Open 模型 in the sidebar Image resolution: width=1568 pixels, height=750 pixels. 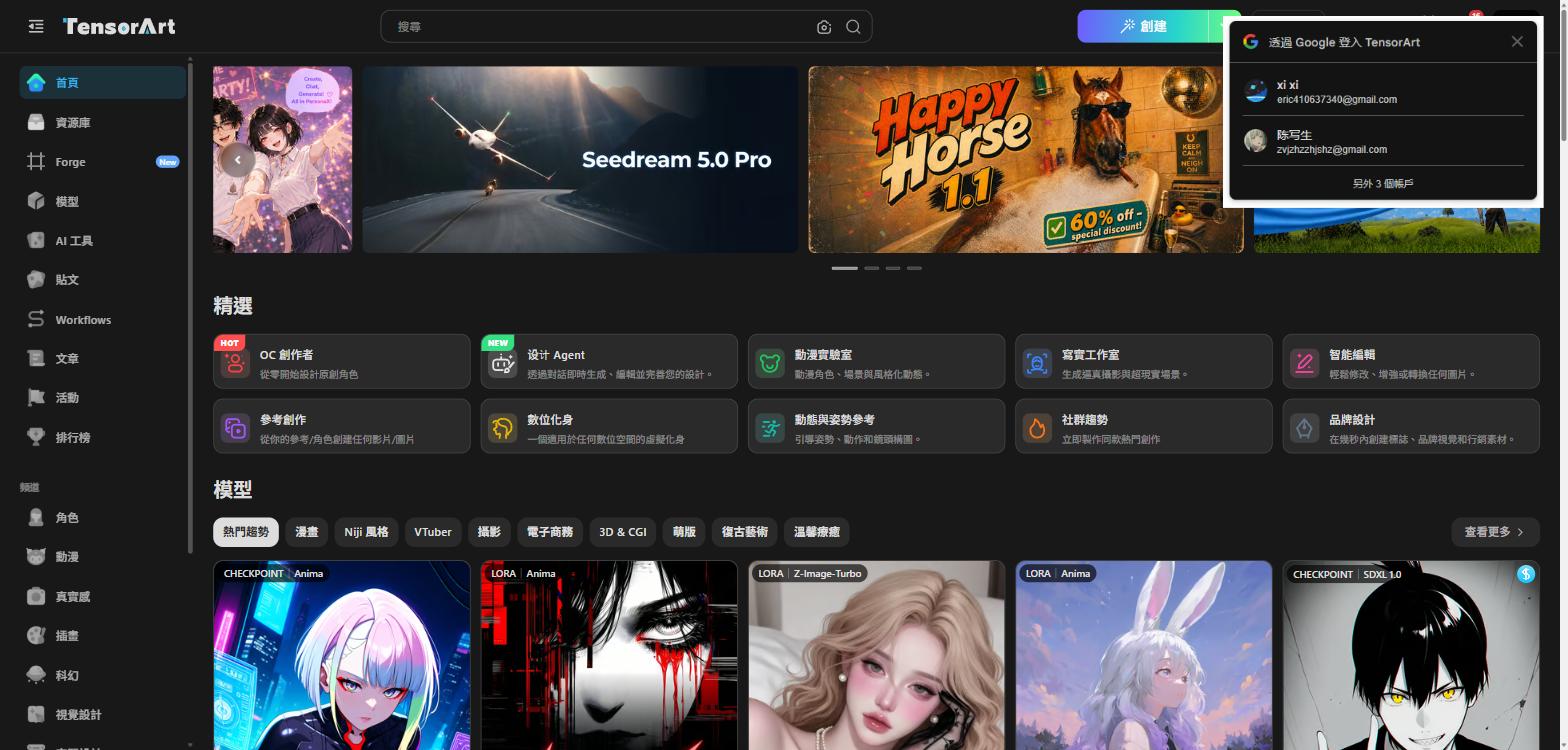pos(102,201)
